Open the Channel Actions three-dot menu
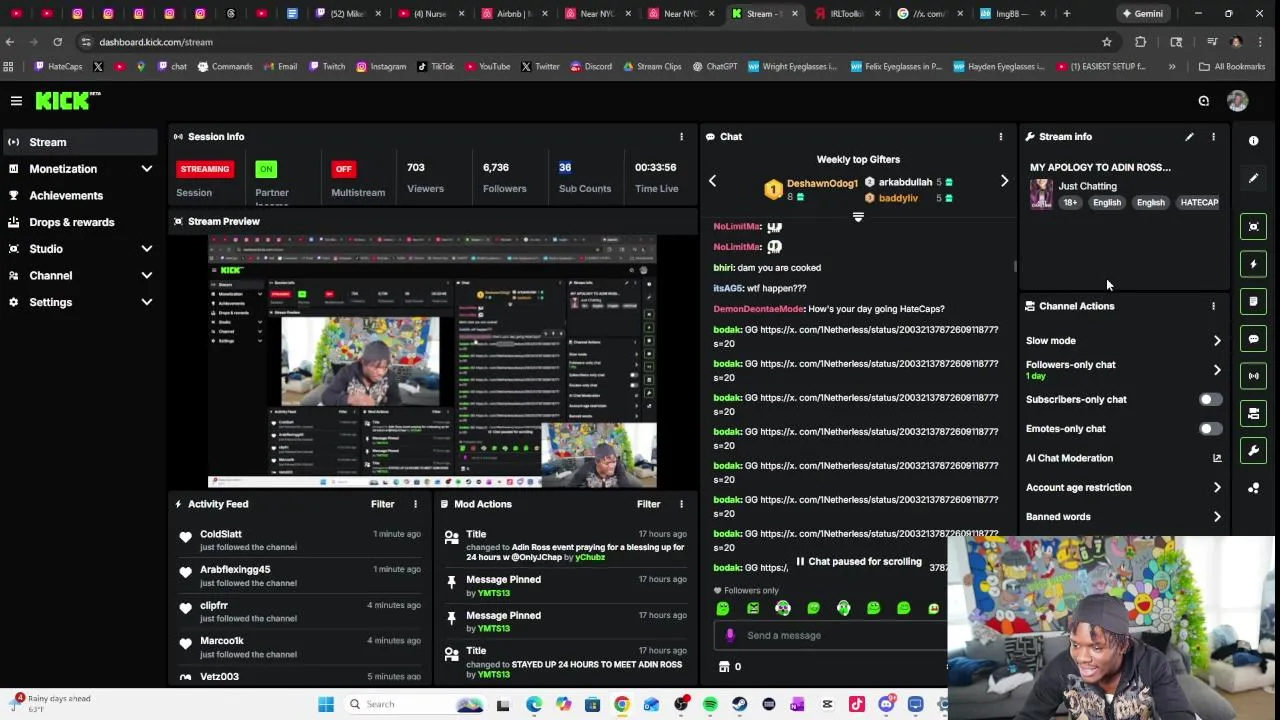1280x720 pixels. pyautogui.click(x=1213, y=306)
